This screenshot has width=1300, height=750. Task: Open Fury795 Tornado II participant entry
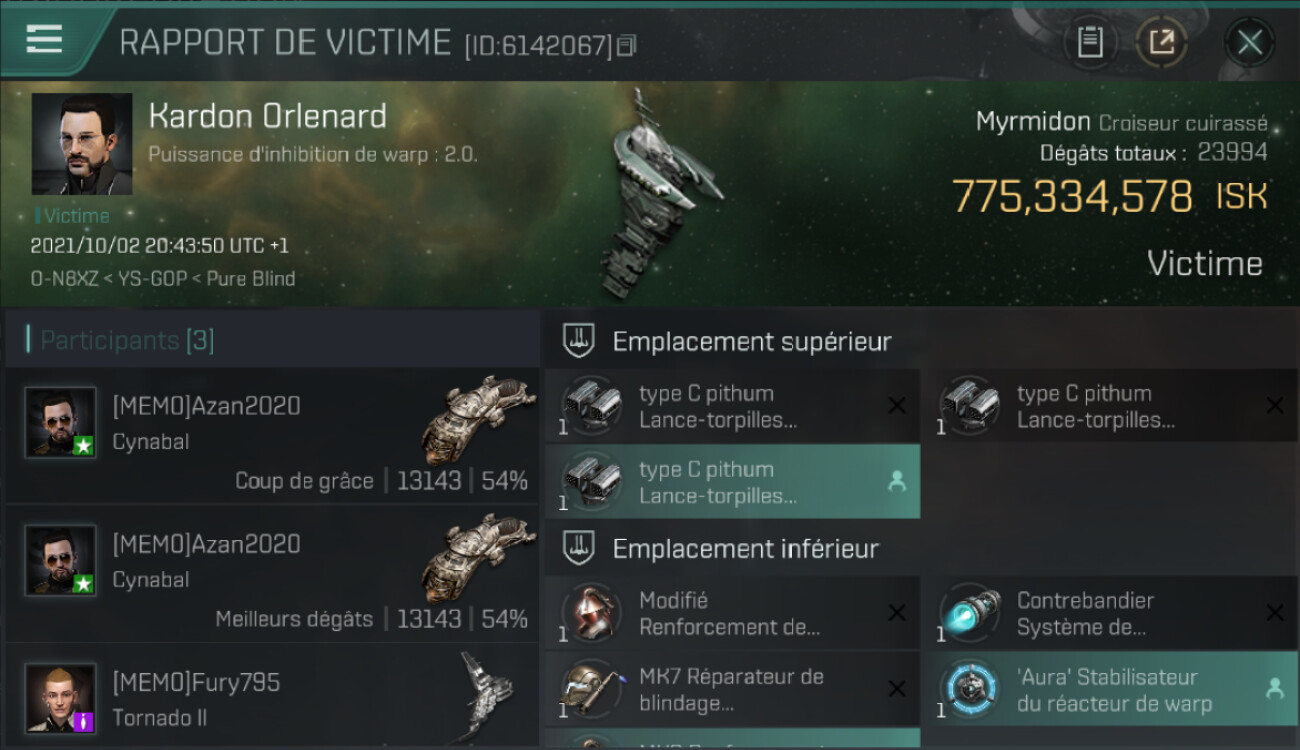(272, 697)
